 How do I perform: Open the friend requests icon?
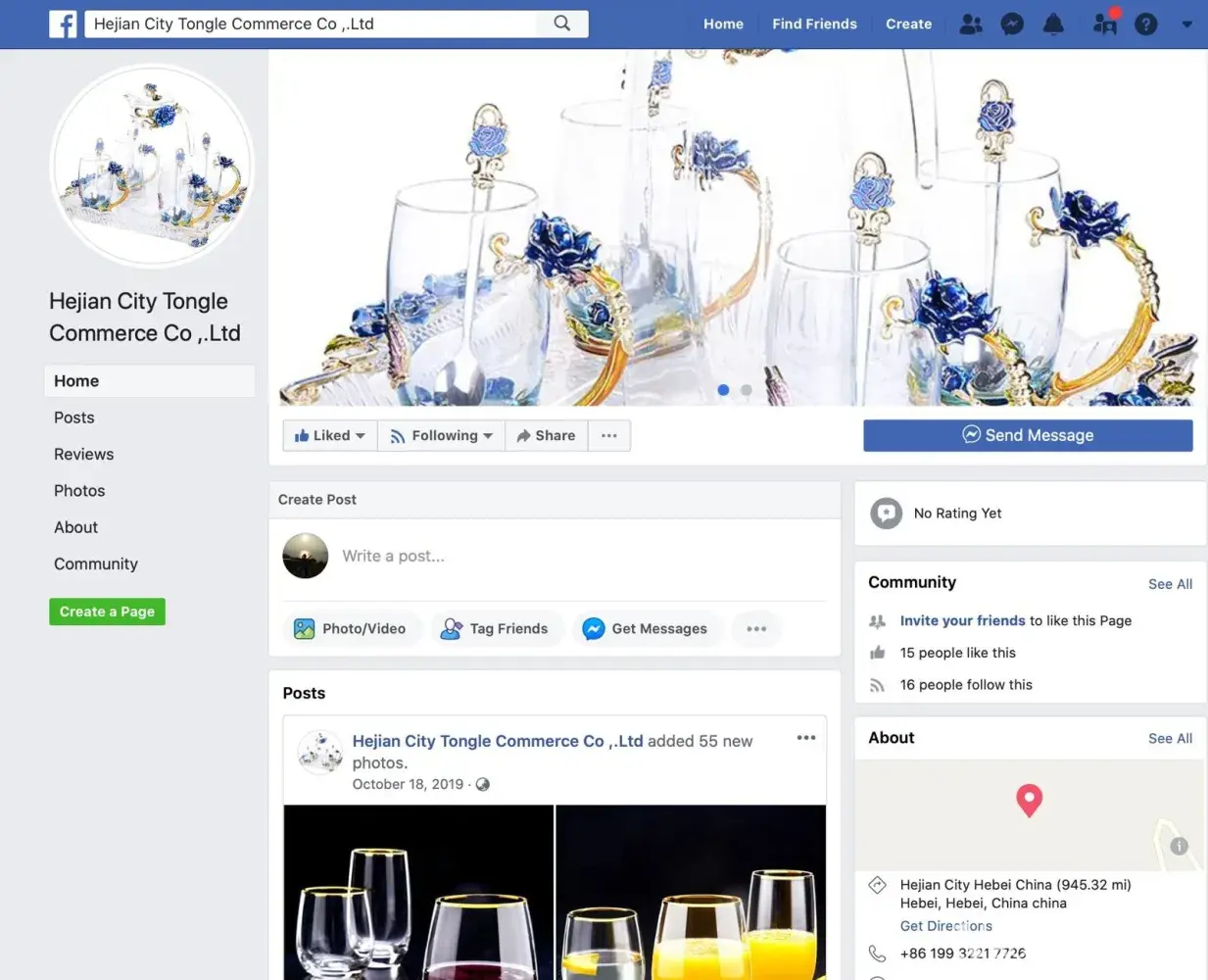(x=971, y=24)
